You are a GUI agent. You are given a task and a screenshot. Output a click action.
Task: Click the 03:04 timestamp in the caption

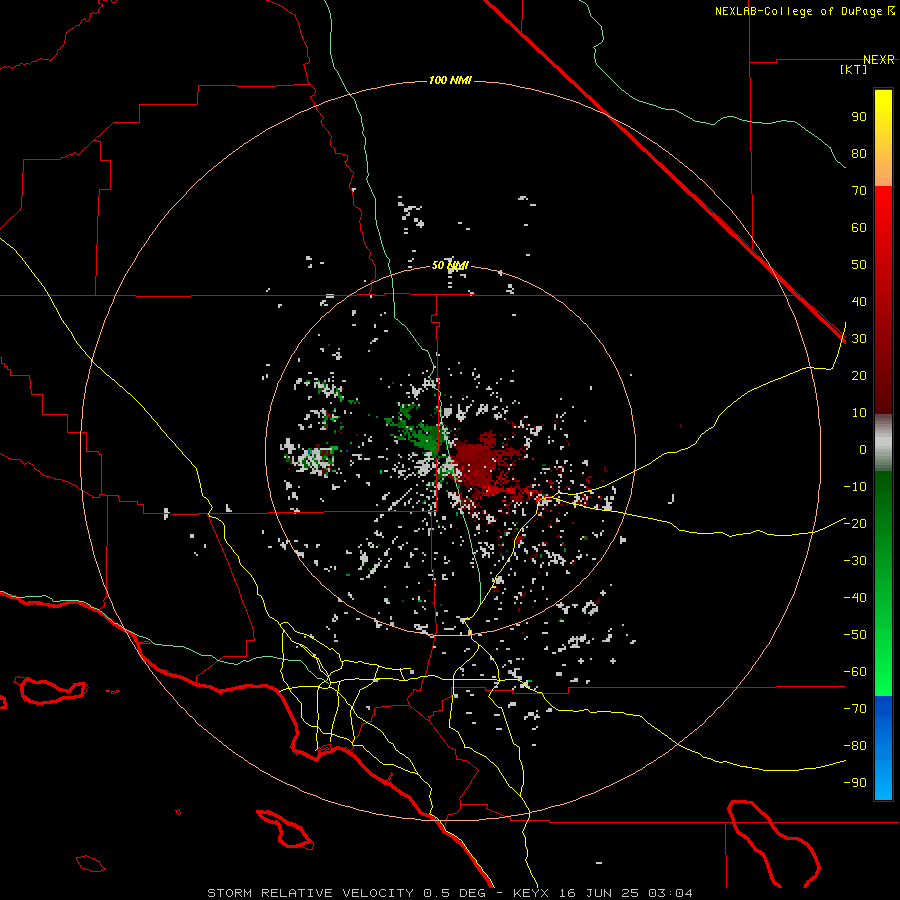[x=670, y=893]
